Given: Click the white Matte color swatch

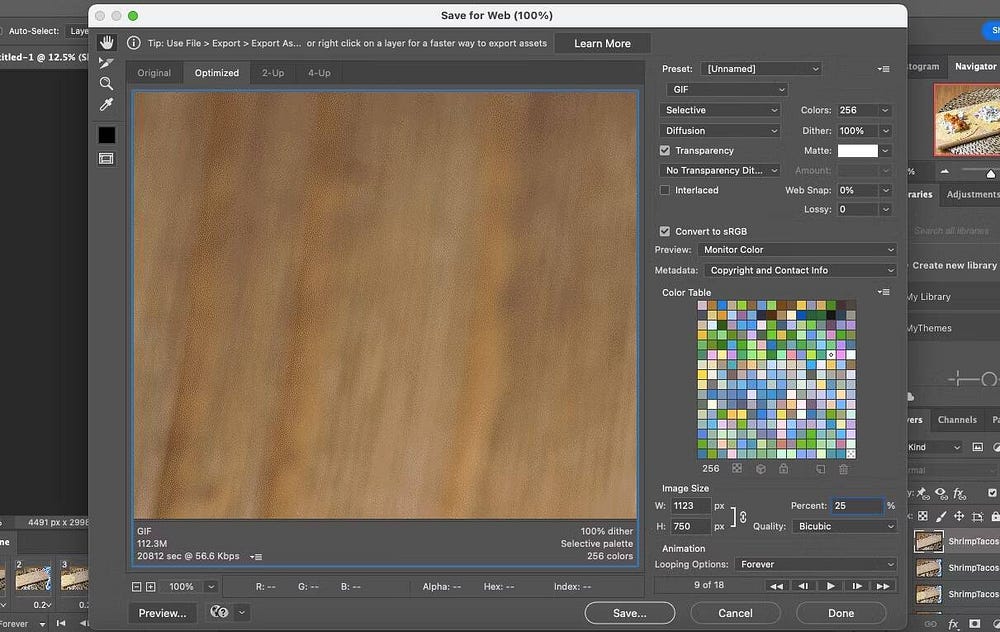Looking at the screenshot, I should (857, 151).
